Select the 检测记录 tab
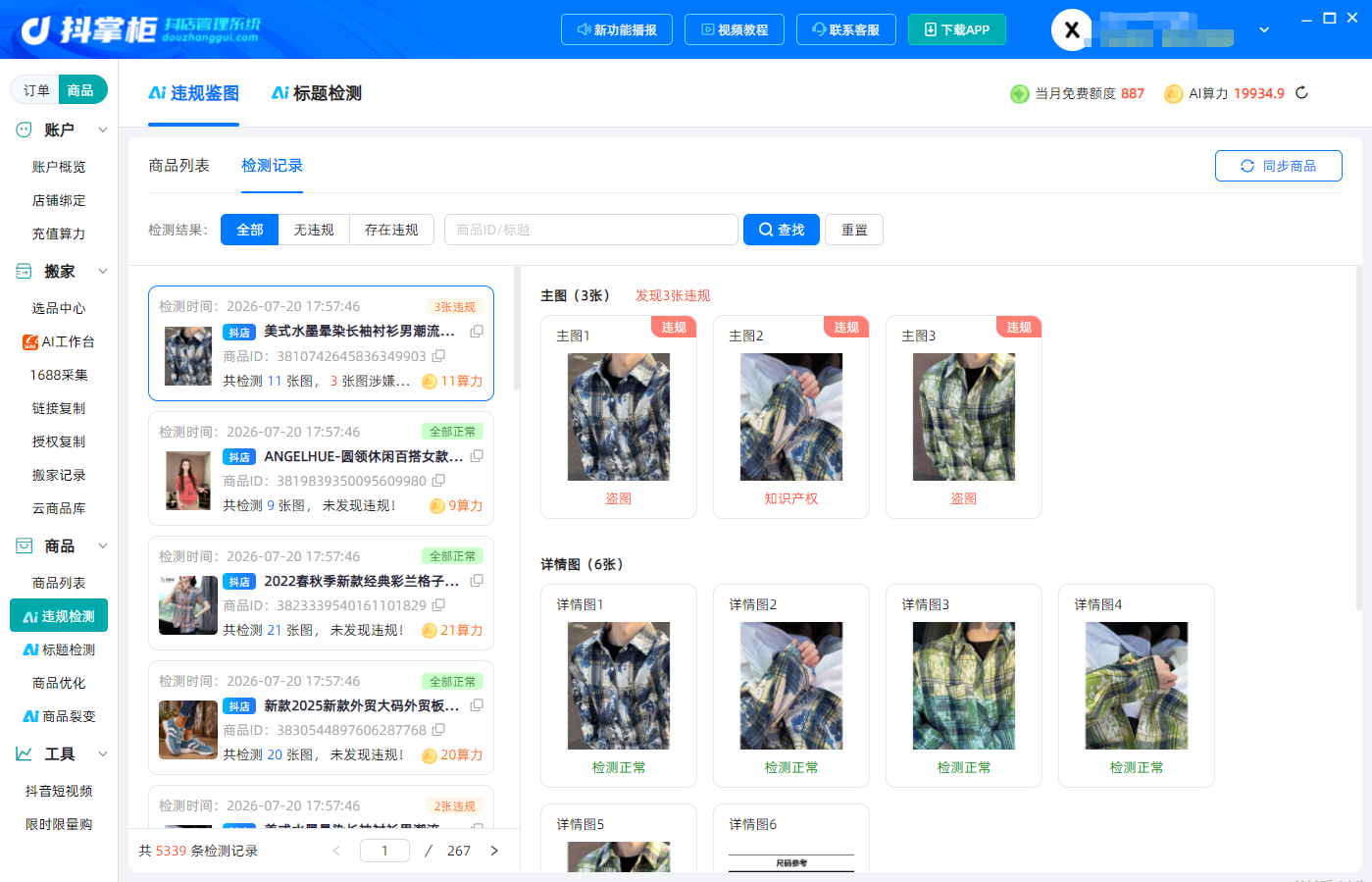The height and width of the screenshot is (882, 1372). [272, 166]
